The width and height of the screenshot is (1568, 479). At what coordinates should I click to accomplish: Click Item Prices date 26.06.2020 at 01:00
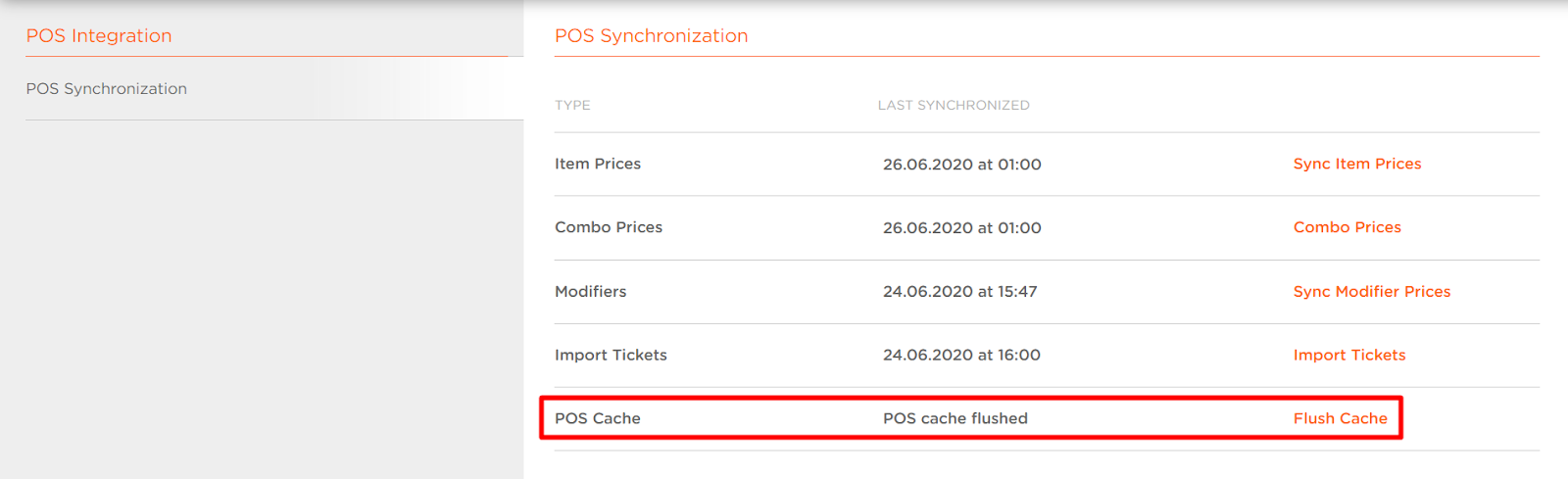[961, 165]
